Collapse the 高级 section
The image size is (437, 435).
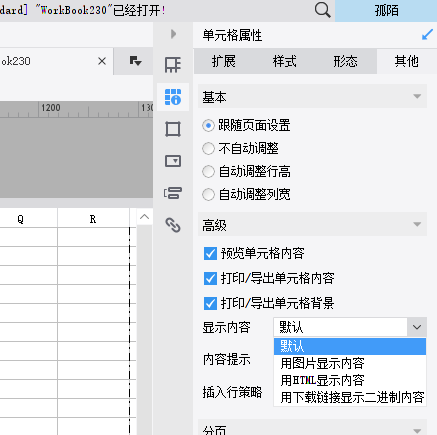click(x=417, y=224)
